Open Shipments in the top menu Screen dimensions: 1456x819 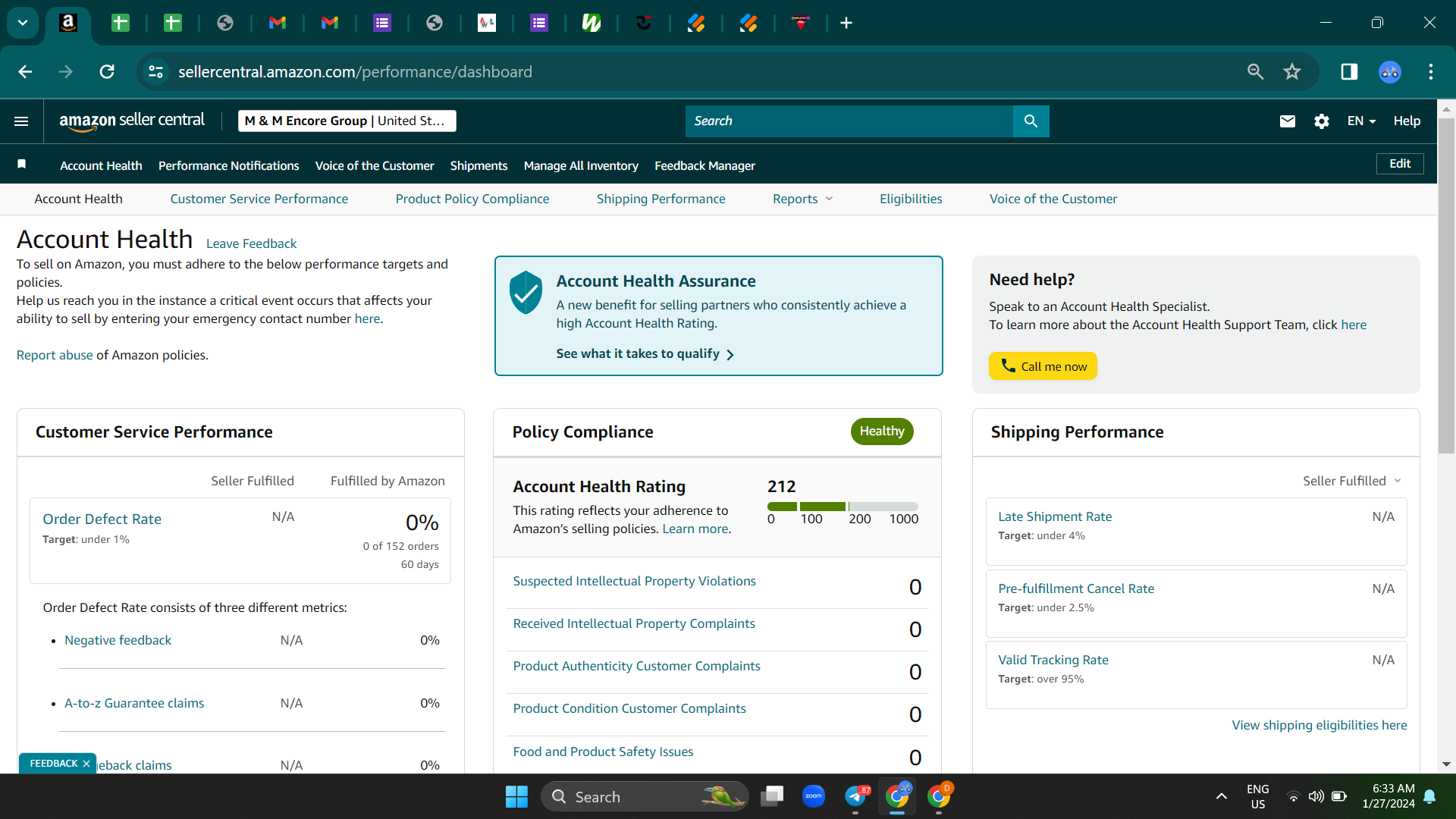[479, 165]
